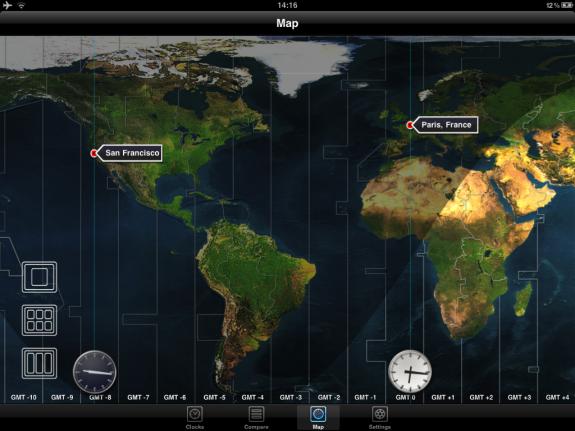Tap the airplane mode status icon
Image resolution: width=575 pixels, height=431 pixels.
pyautogui.click(x=7, y=5)
